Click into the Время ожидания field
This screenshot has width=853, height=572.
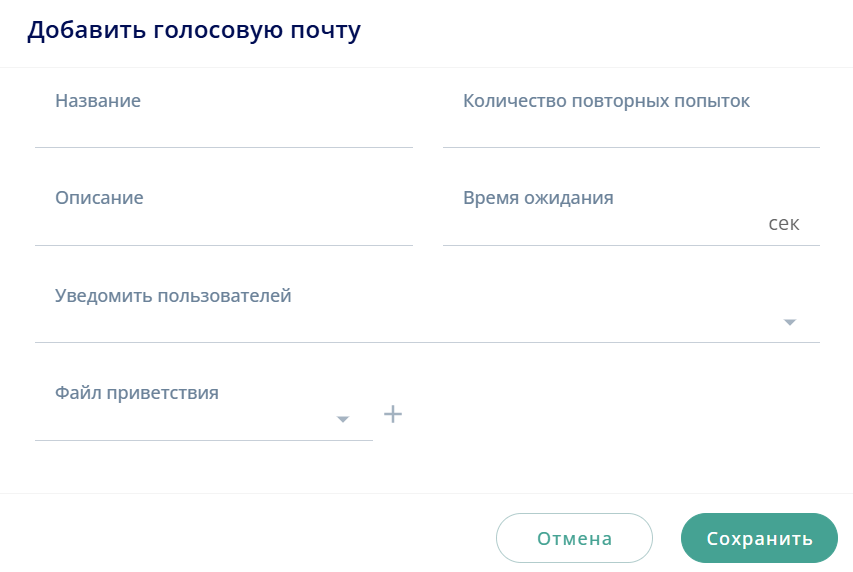pyautogui.click(x=600, y=224)
